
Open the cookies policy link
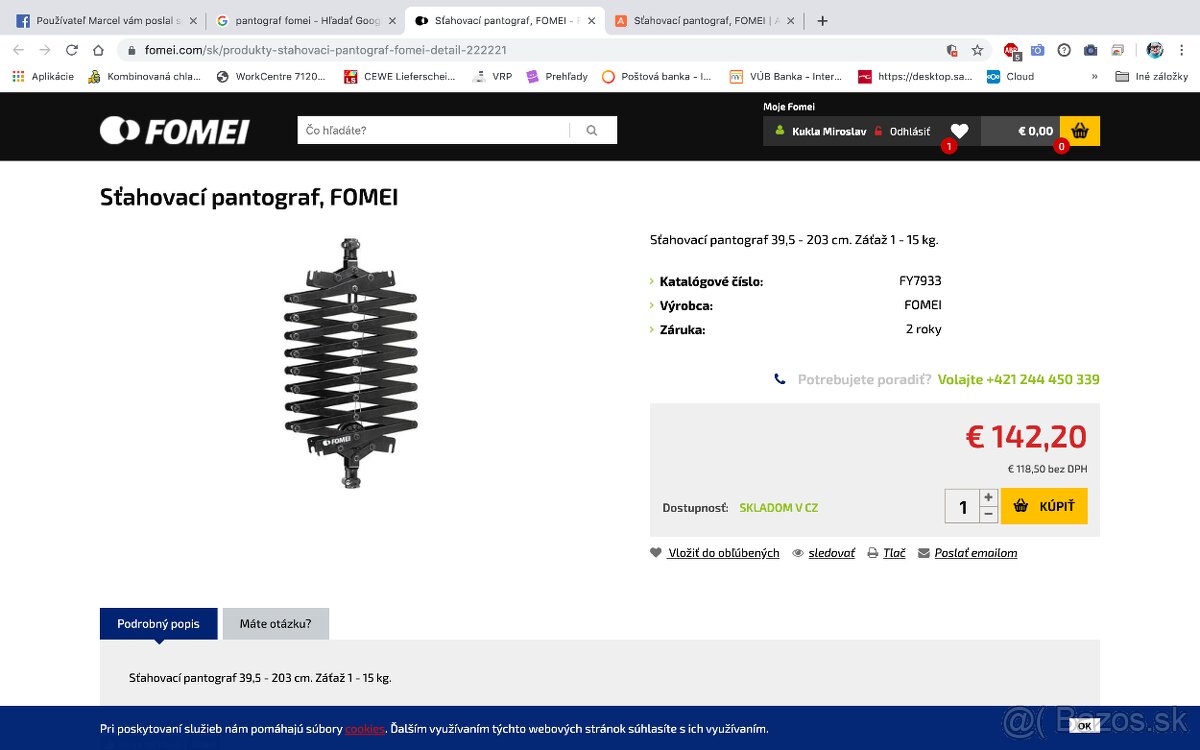(x=365, y=729)
